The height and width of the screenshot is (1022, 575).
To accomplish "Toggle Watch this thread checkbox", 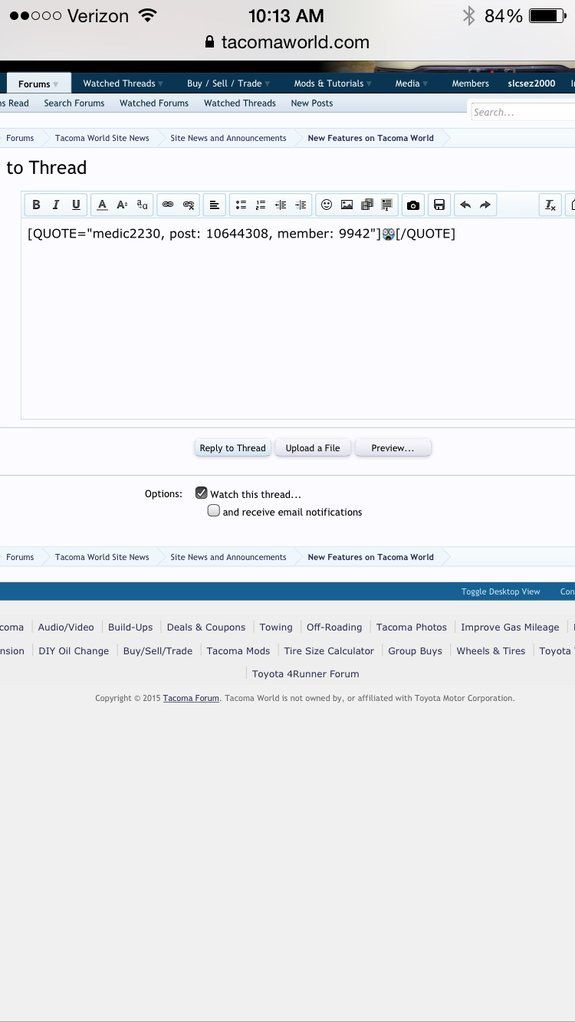I will pos(201,493).
